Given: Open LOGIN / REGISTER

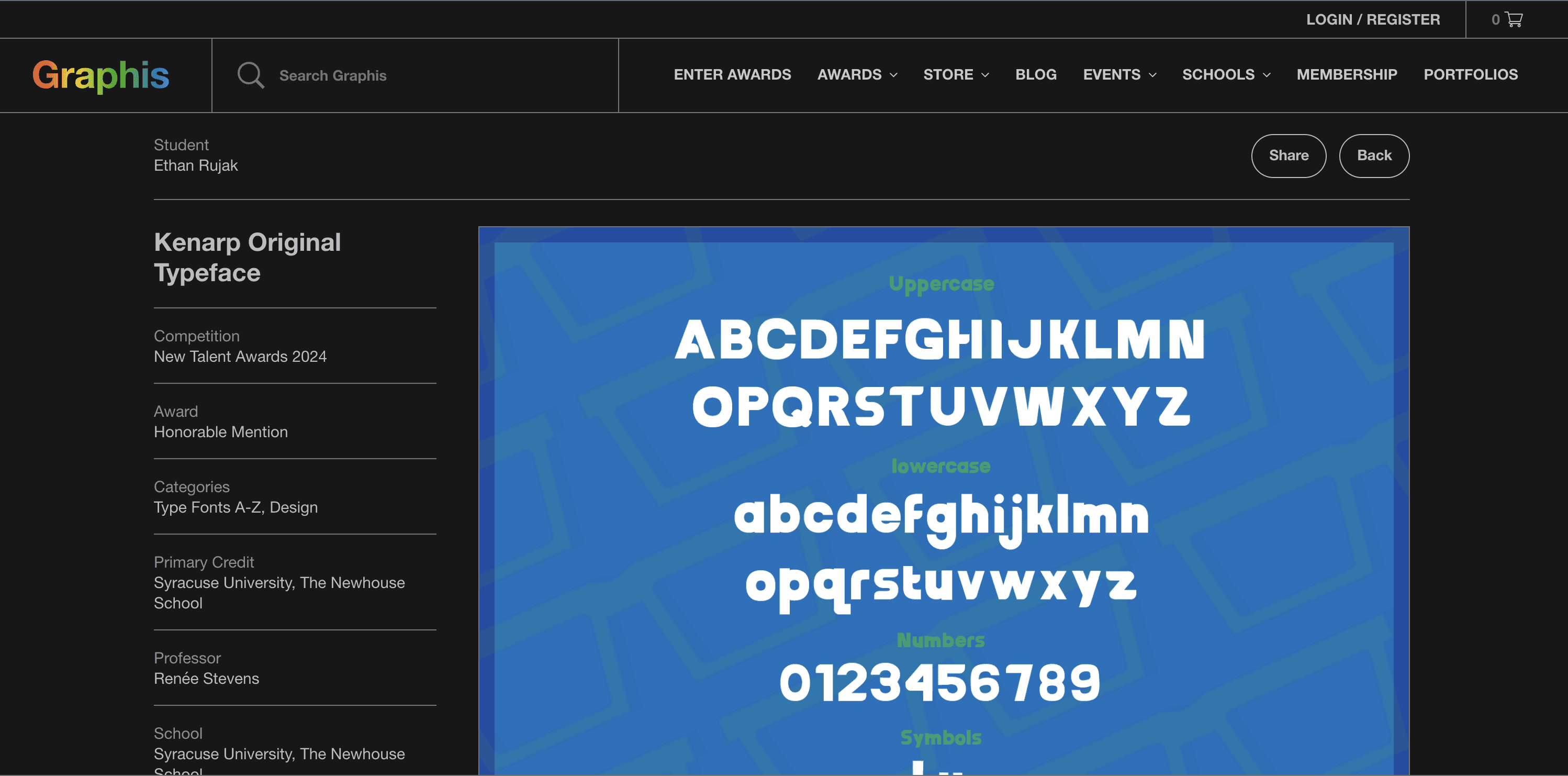Looking at the screenshot, I should 1373,19.
